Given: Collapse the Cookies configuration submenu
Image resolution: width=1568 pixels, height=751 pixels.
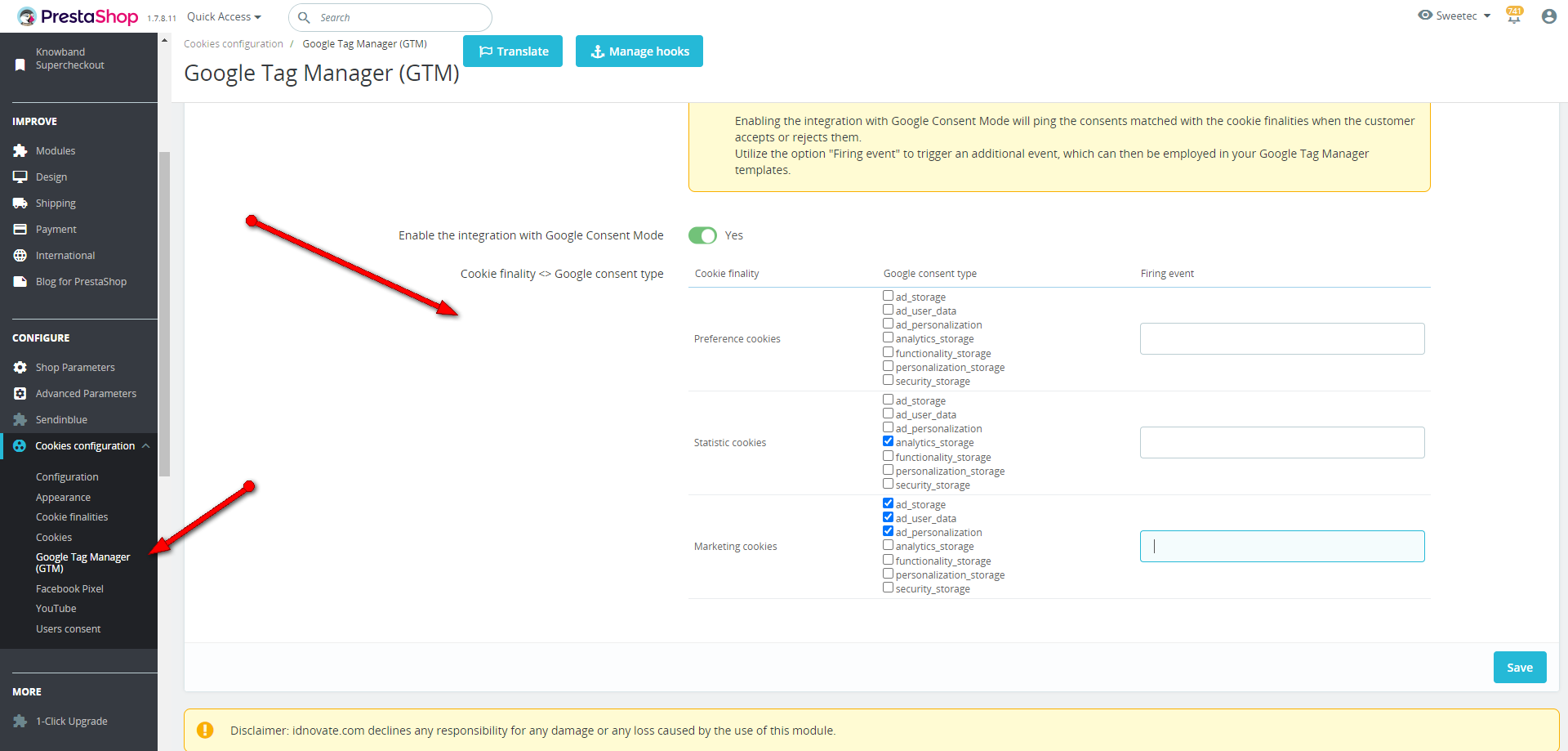Looking at the screenshot, I should [146, 445].
